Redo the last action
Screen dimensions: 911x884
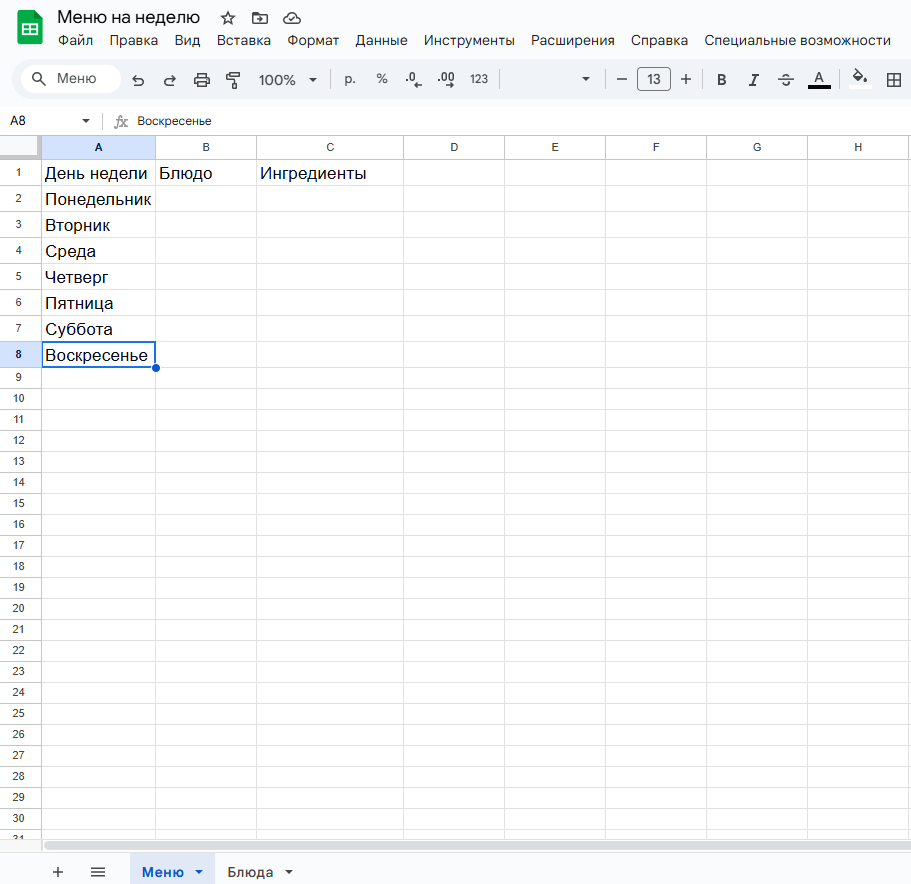click(170, 80)
